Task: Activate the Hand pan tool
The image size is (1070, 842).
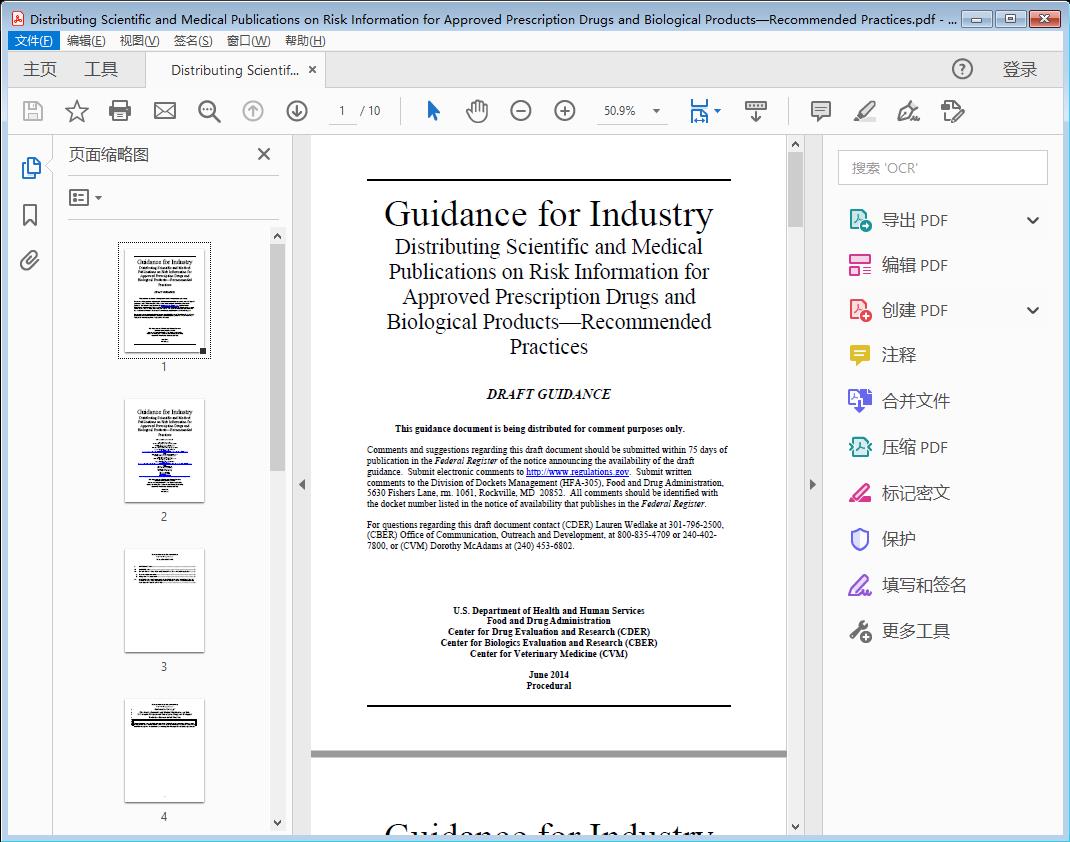Action: (477, 111)
